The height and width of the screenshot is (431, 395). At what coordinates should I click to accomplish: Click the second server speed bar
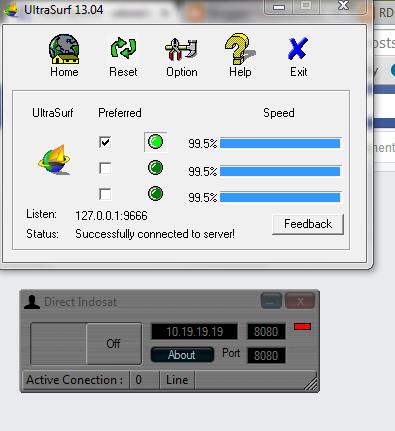(x=281, y=171)
